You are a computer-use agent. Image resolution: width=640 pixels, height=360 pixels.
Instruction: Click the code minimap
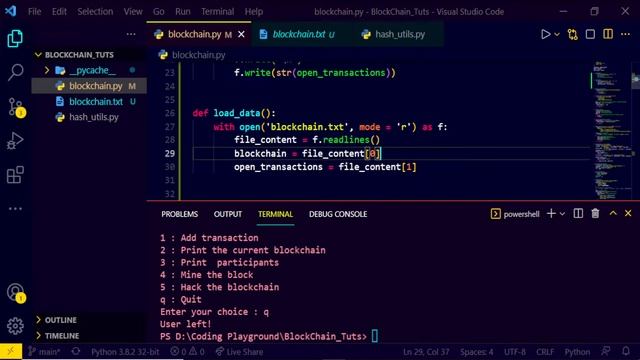tap(610, 130)
